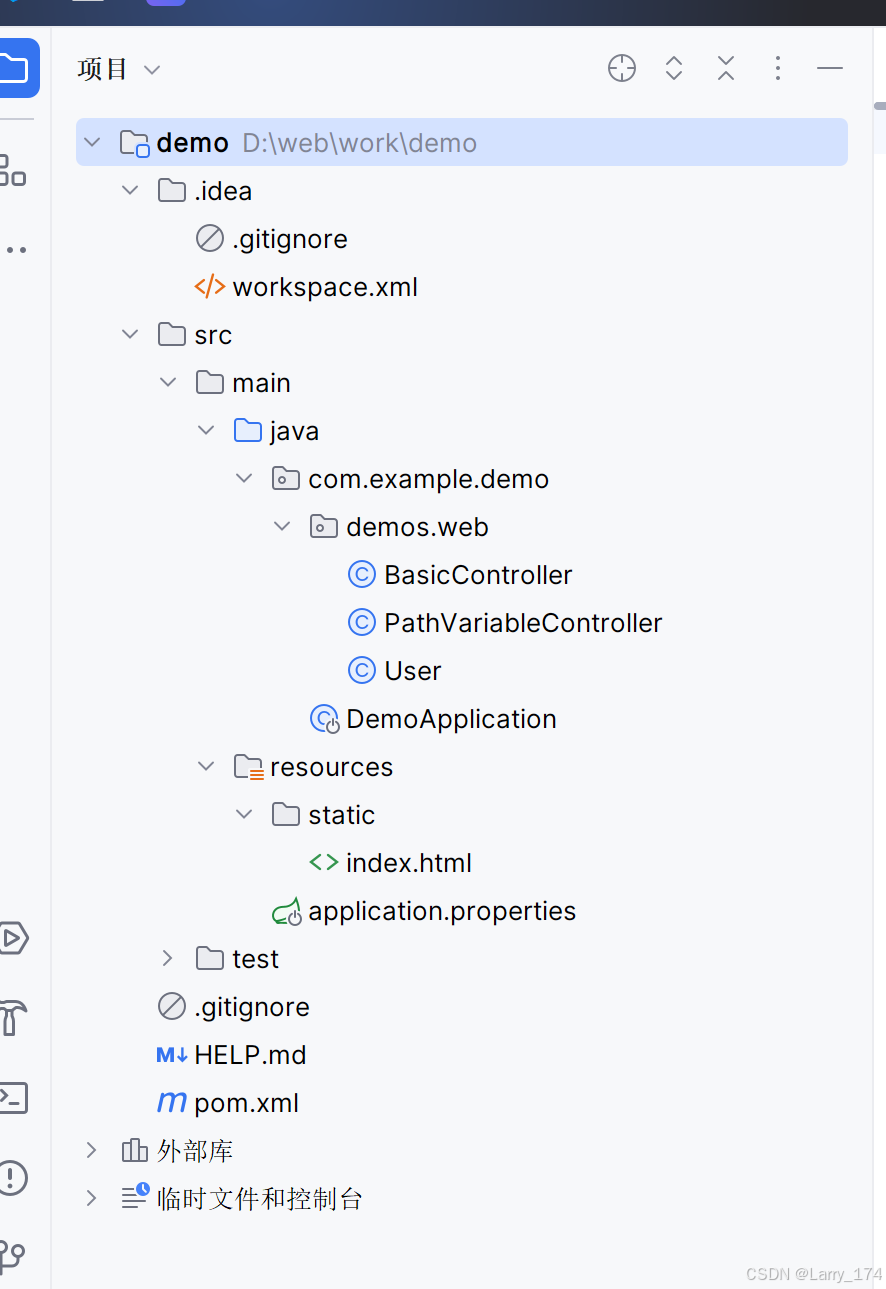Hide the project tool window using the minimize dash

pyautogui.click(x=830, y=69)
